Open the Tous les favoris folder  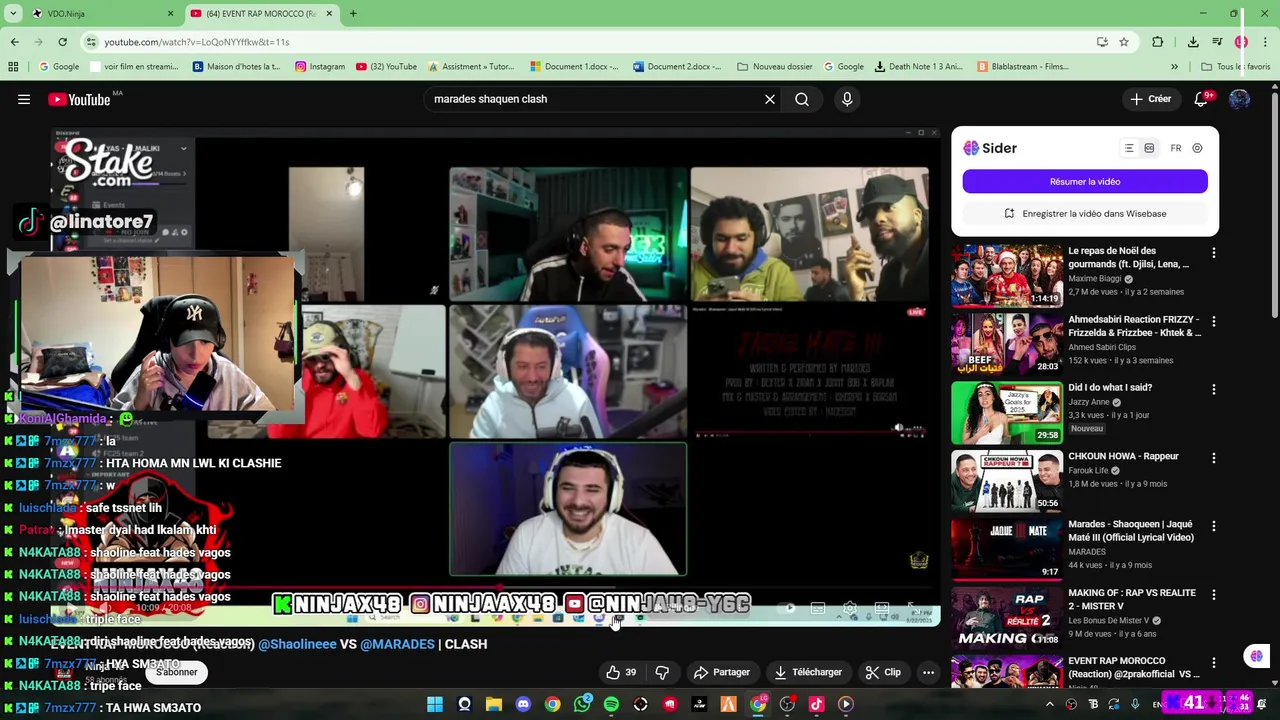point(1235,67)
